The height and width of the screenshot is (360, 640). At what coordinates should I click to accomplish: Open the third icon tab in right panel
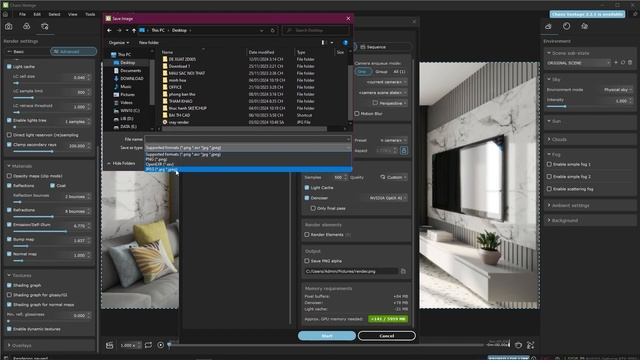click(x=584, y=26)
